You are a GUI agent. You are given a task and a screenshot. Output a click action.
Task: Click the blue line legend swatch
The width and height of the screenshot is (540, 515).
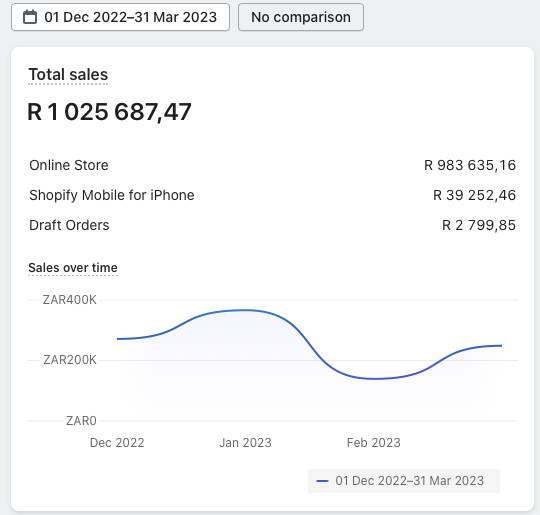(x=322, y=481)
